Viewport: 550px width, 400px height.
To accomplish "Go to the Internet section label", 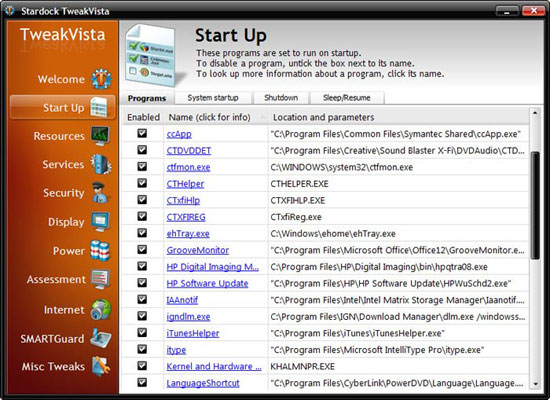I will [64, 310].
